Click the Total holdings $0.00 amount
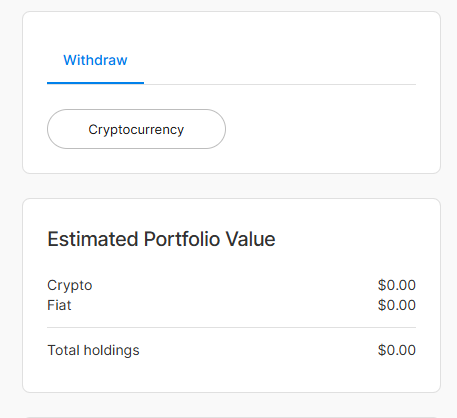Viewport: 457px width, 418px height. point(397,350)
